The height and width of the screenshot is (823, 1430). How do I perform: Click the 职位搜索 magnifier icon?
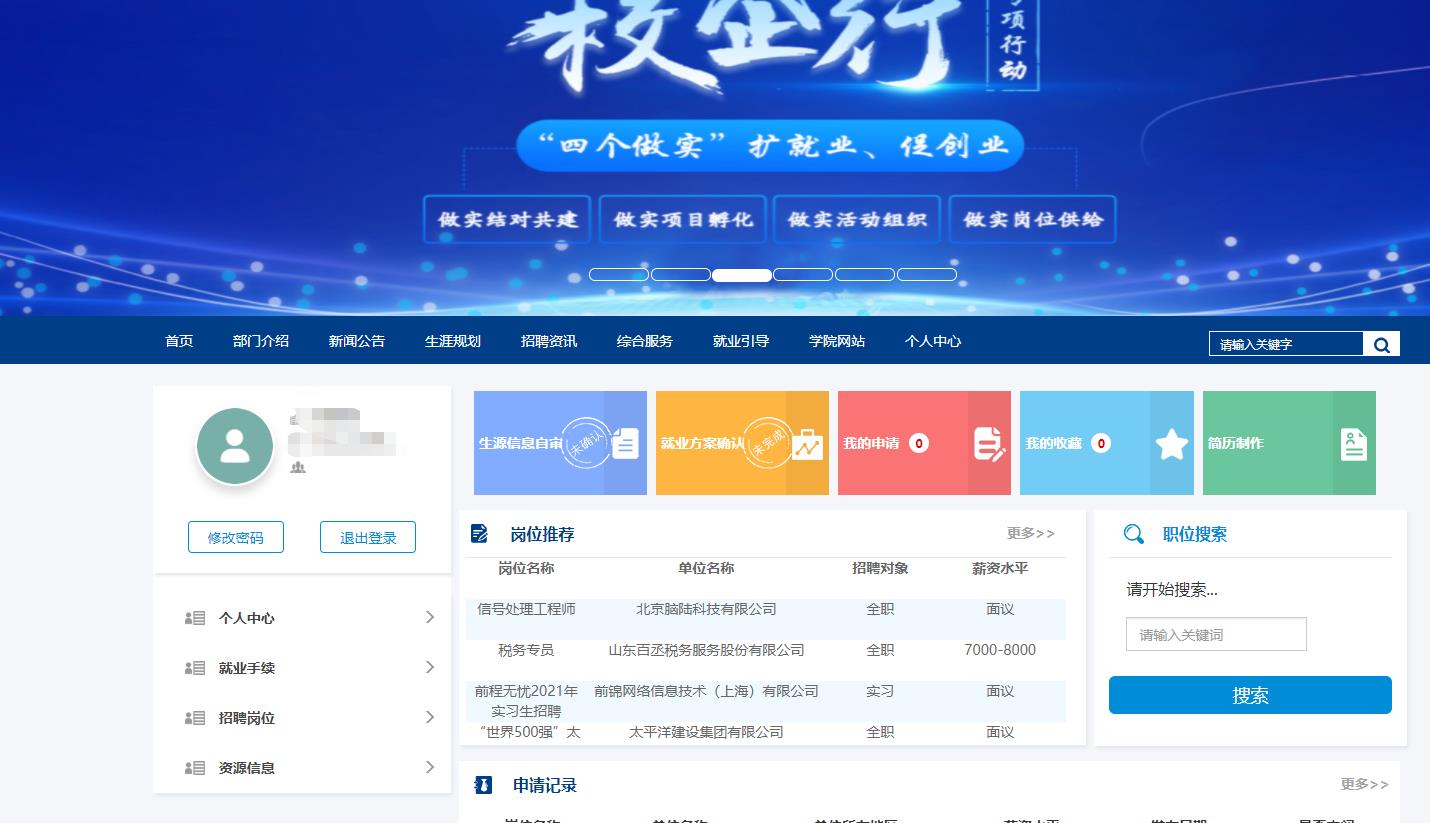pos(1134,534)
